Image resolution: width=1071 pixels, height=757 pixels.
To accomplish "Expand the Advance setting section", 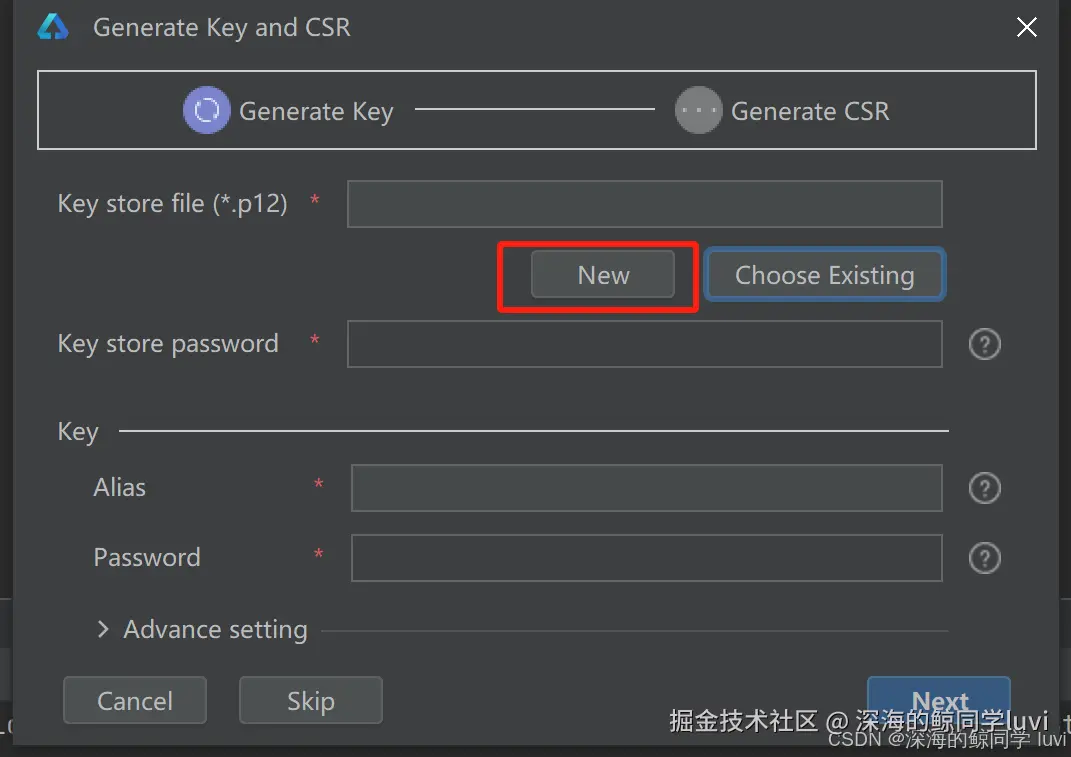I will pos(103,629).
